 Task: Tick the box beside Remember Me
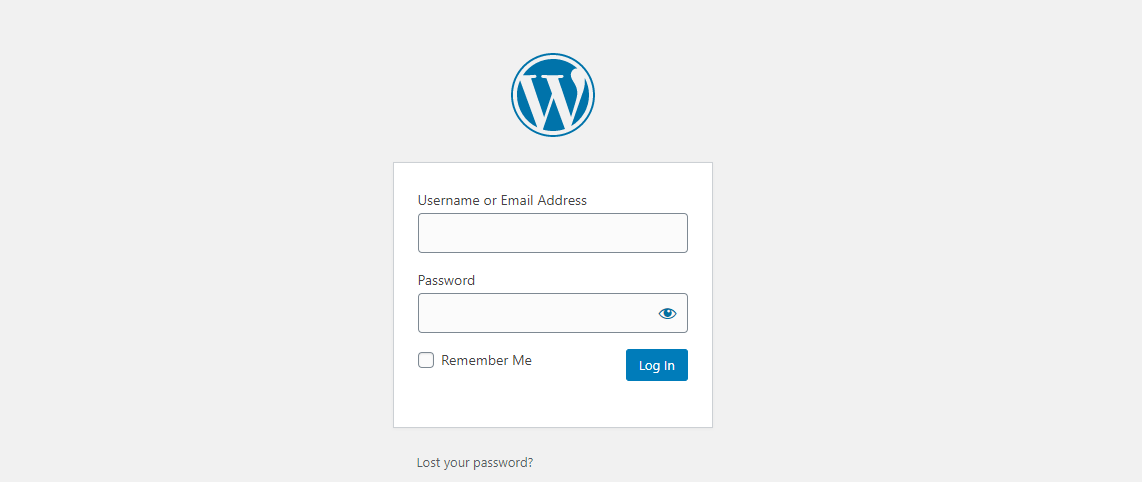pos(426,360)
